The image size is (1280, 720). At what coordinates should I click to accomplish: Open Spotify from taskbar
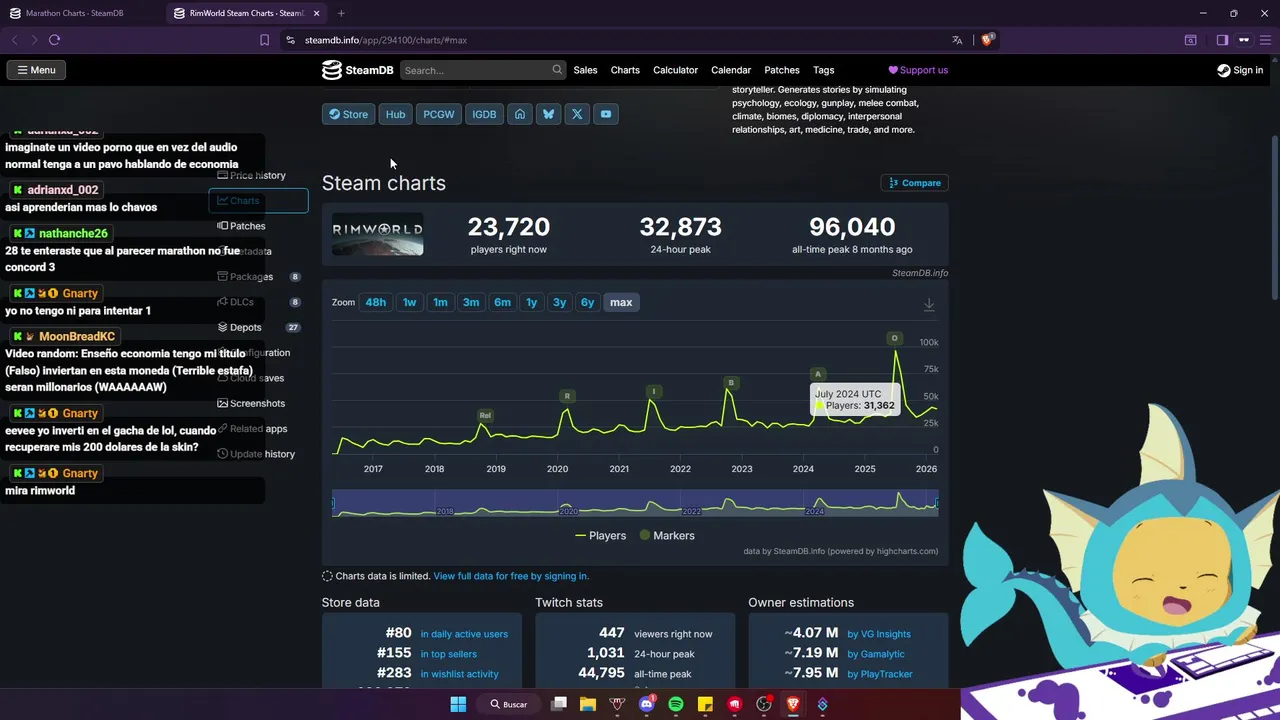pyautogui.click(x=675, y=705)
